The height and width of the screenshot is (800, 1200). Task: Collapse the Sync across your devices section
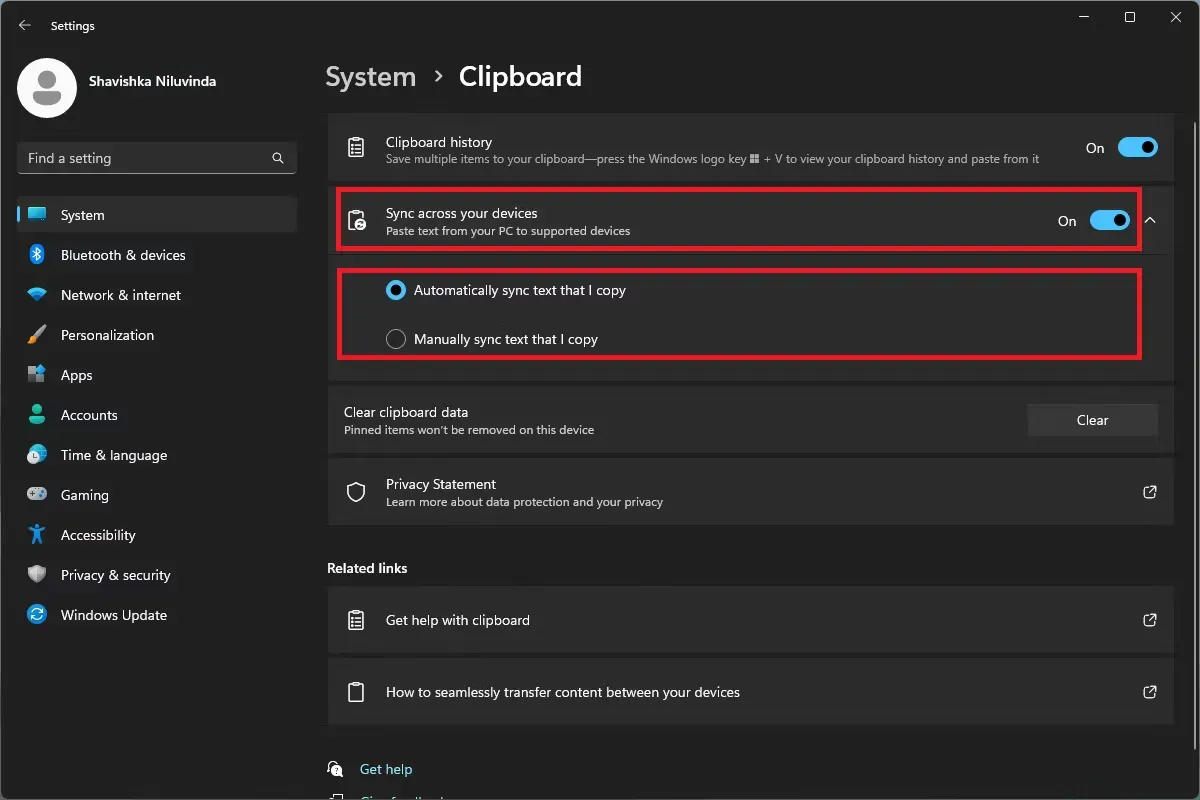(x=1150, y=220)
